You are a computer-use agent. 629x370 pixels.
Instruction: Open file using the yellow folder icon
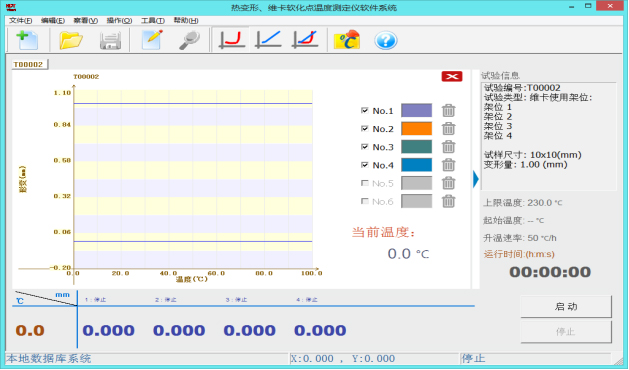coord(71,40)
